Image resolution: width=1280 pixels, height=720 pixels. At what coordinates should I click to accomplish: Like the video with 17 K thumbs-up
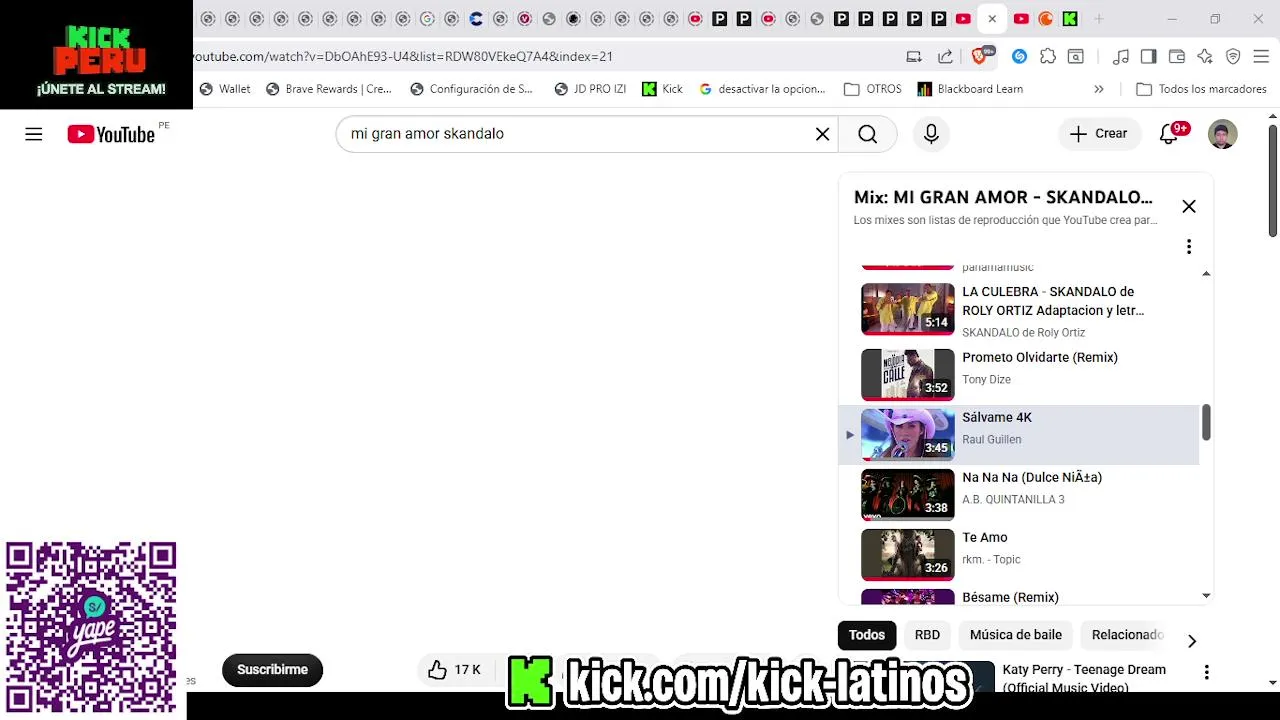(x=454, y=670)
